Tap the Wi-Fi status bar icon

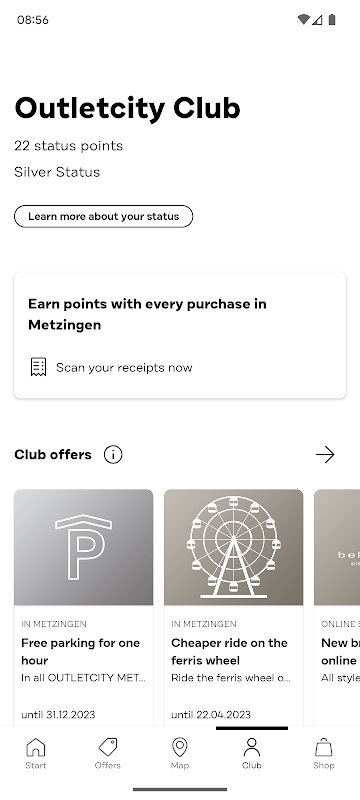click(303, 19)
